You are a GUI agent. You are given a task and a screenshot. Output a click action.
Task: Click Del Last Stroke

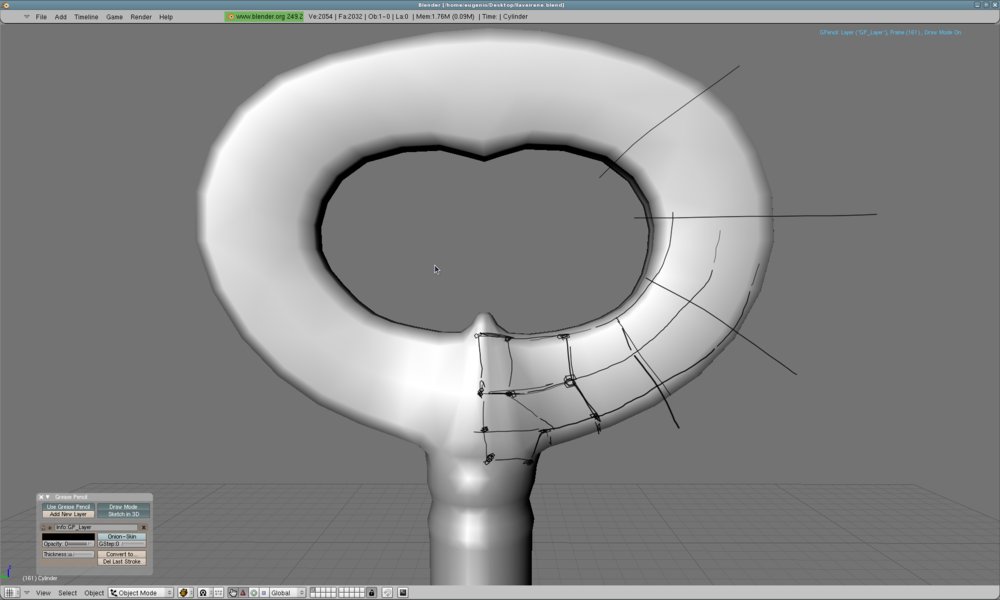point(122,562)
